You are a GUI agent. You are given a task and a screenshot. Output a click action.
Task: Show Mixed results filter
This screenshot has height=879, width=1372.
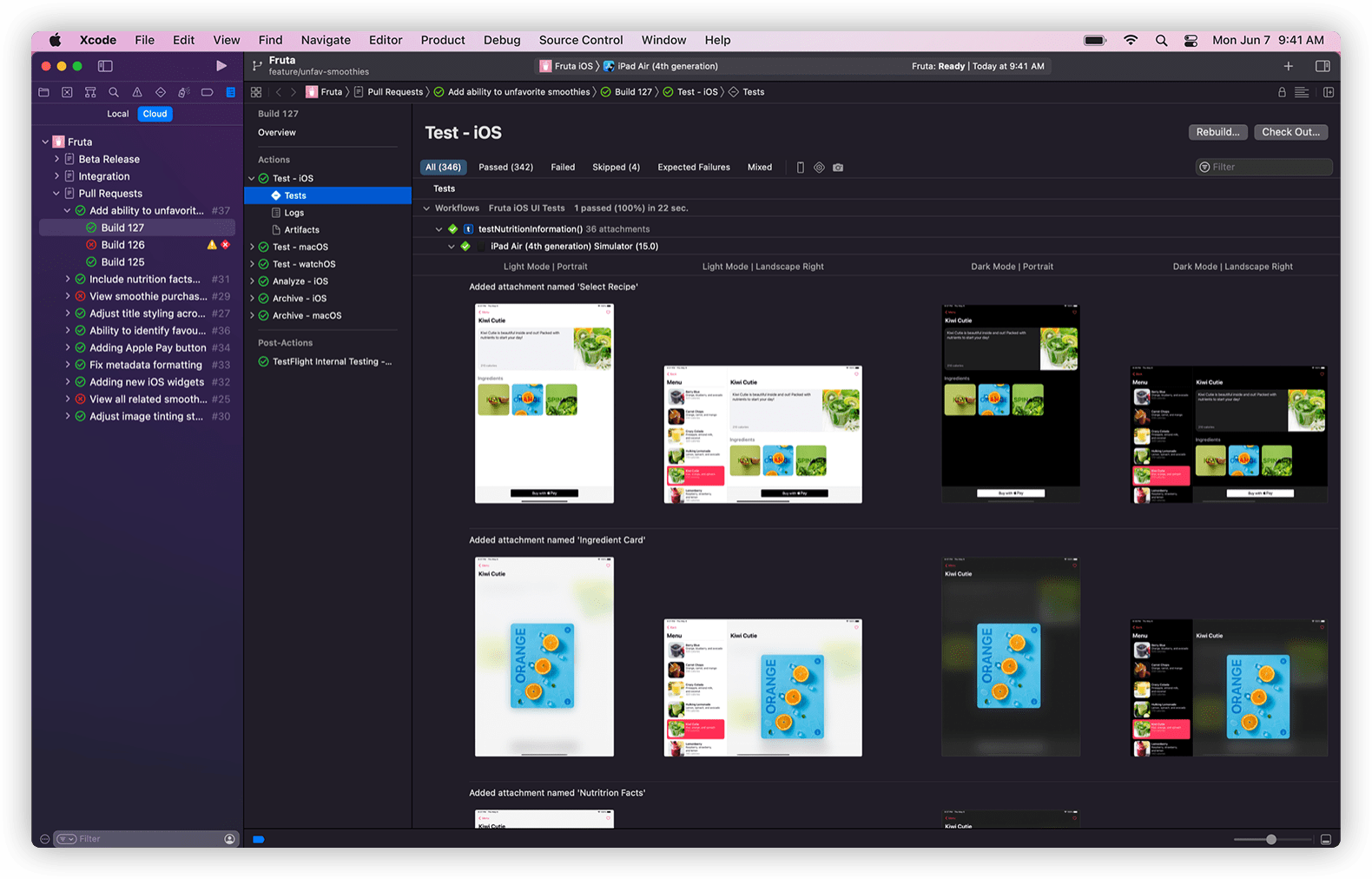coord(760,167)
